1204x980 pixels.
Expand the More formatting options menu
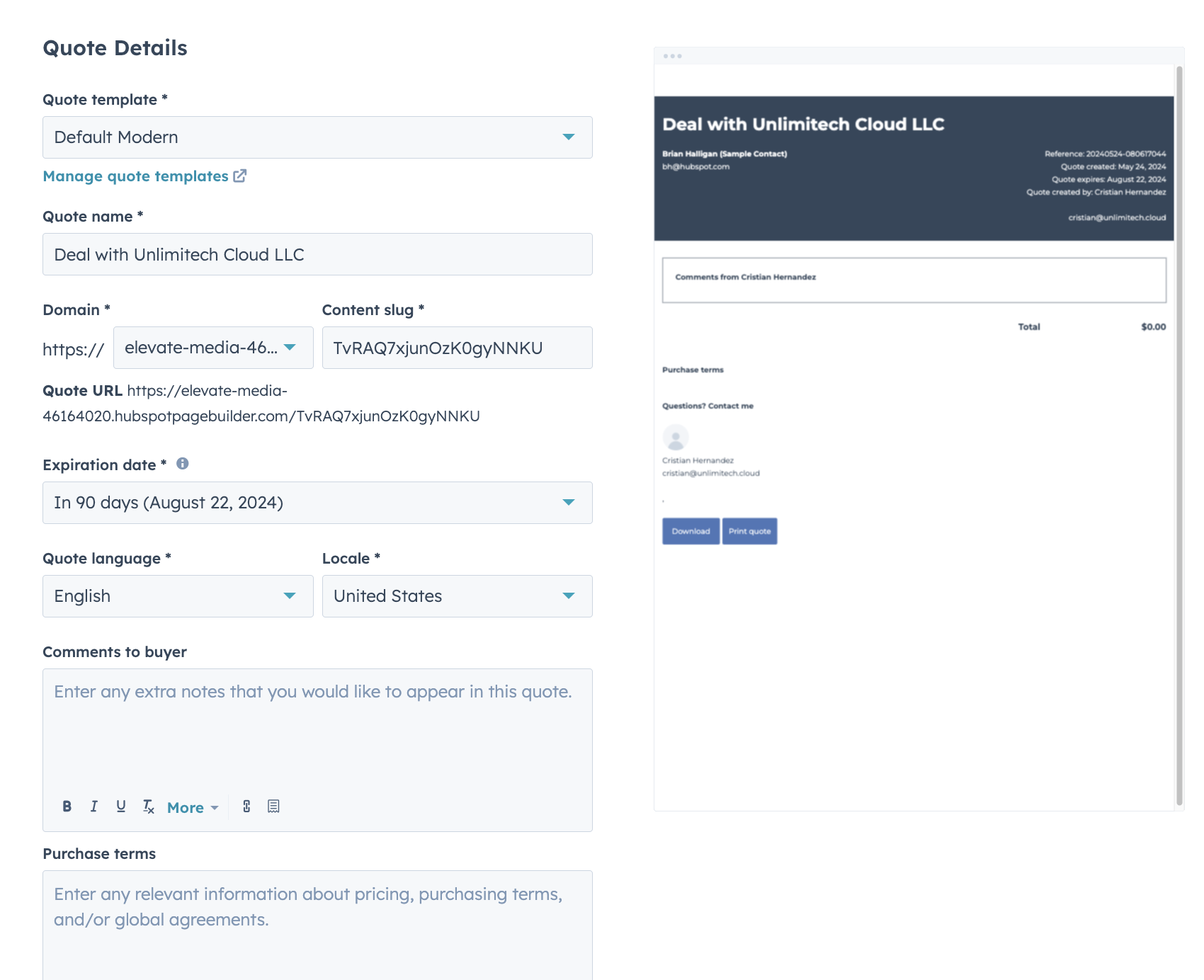pyautogui.click(x=193, y=807)
